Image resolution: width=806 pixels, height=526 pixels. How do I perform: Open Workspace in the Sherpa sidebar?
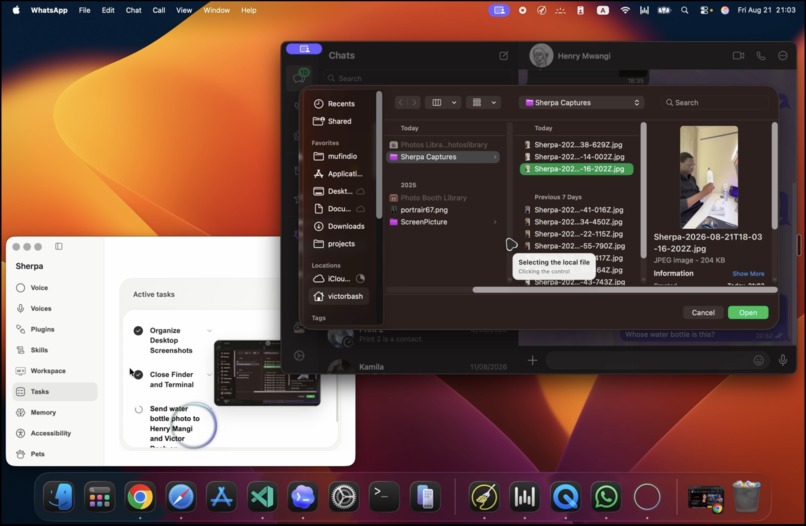point(54,371)
